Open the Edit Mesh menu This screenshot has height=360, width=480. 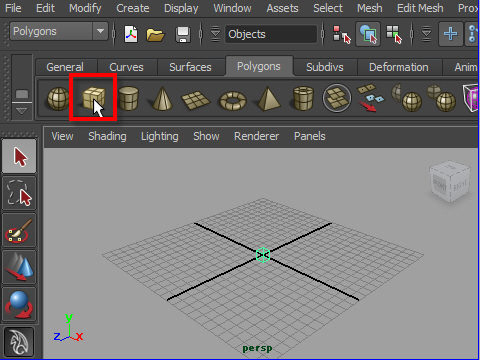[x=420, y=8]
